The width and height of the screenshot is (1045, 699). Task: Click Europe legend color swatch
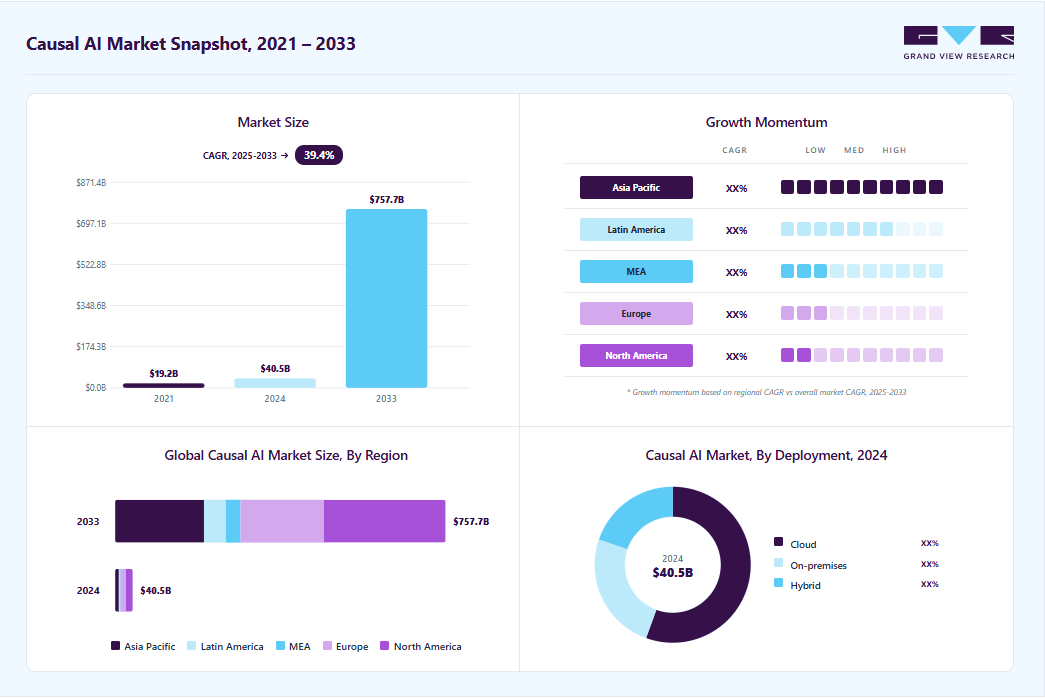pos(327,646)
